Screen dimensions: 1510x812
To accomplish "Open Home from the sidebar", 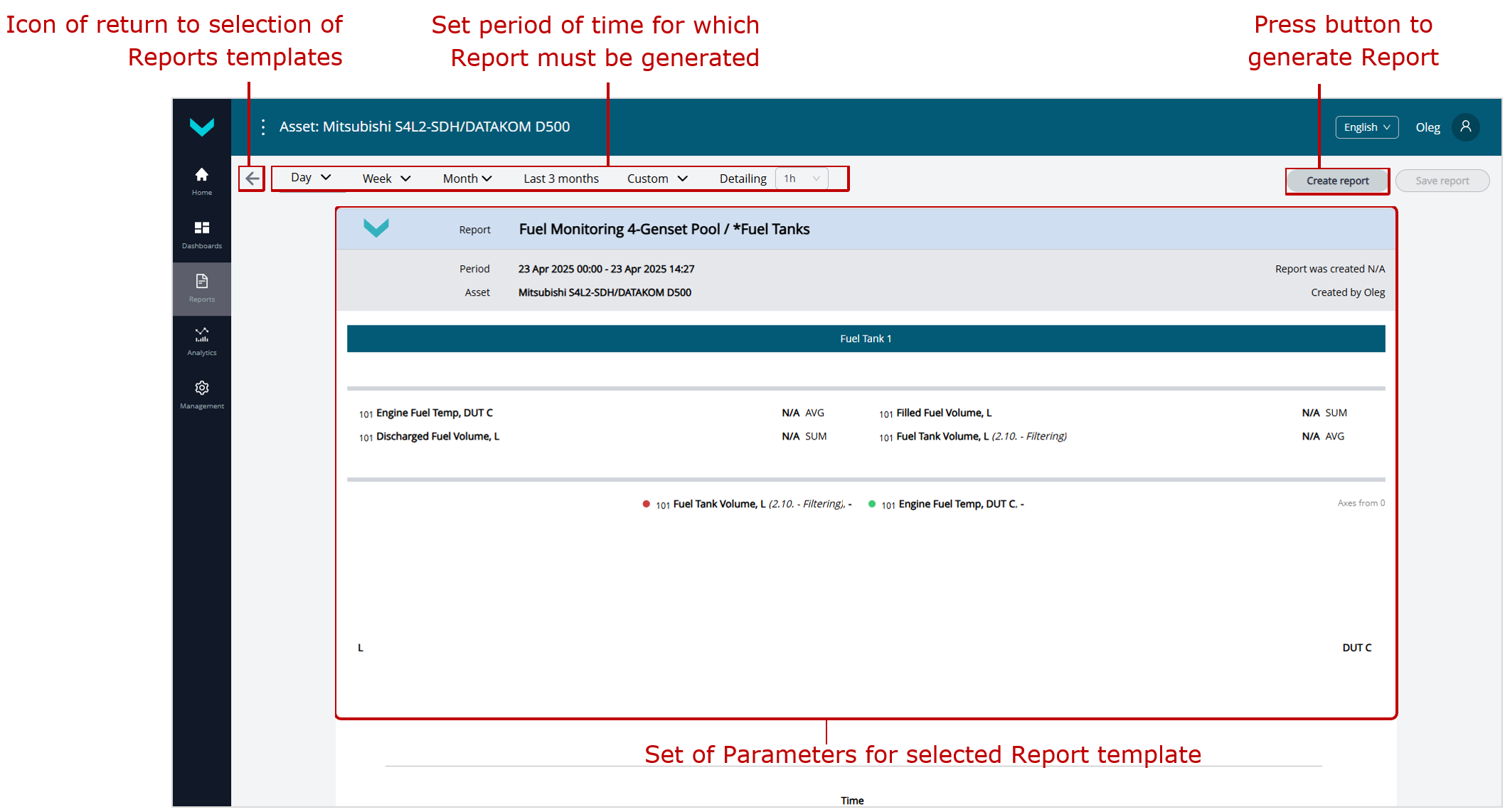I will click(x=201, y=181).
